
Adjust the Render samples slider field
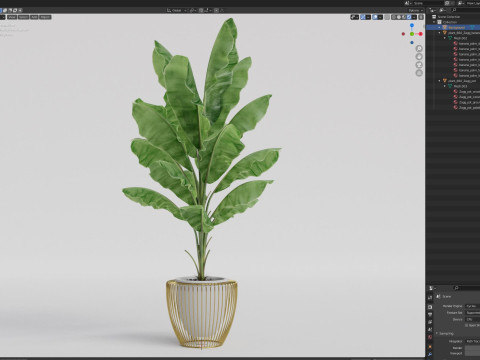(472, 348)
